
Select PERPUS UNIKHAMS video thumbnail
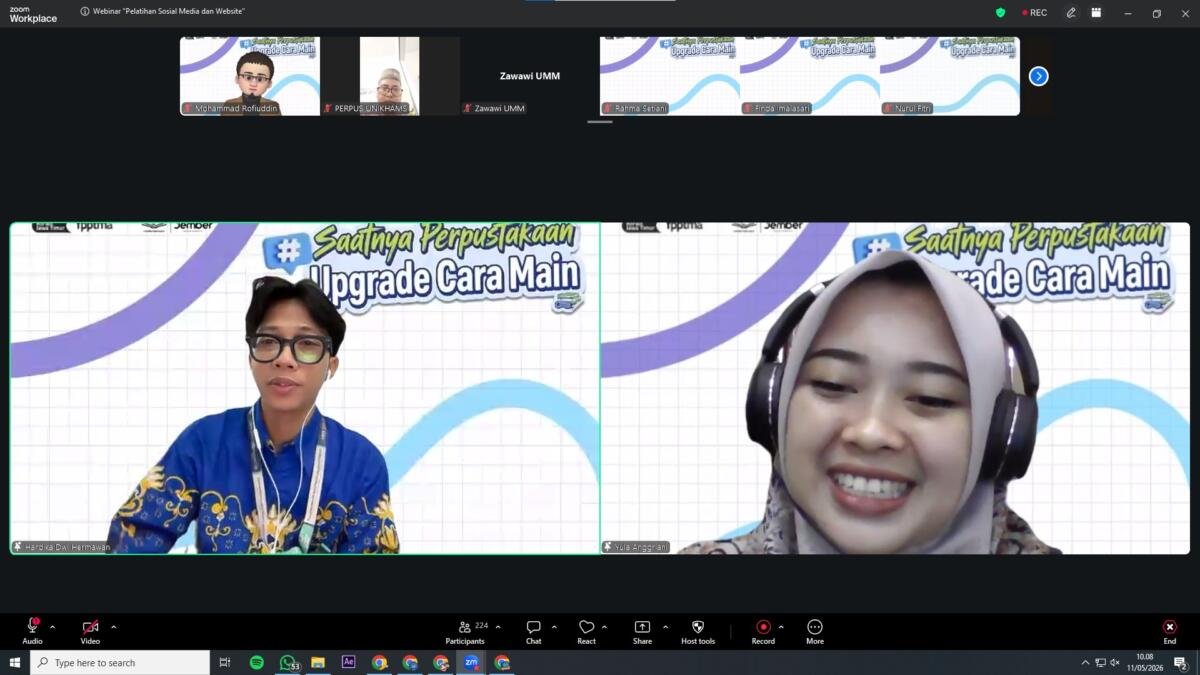point(390,76)
